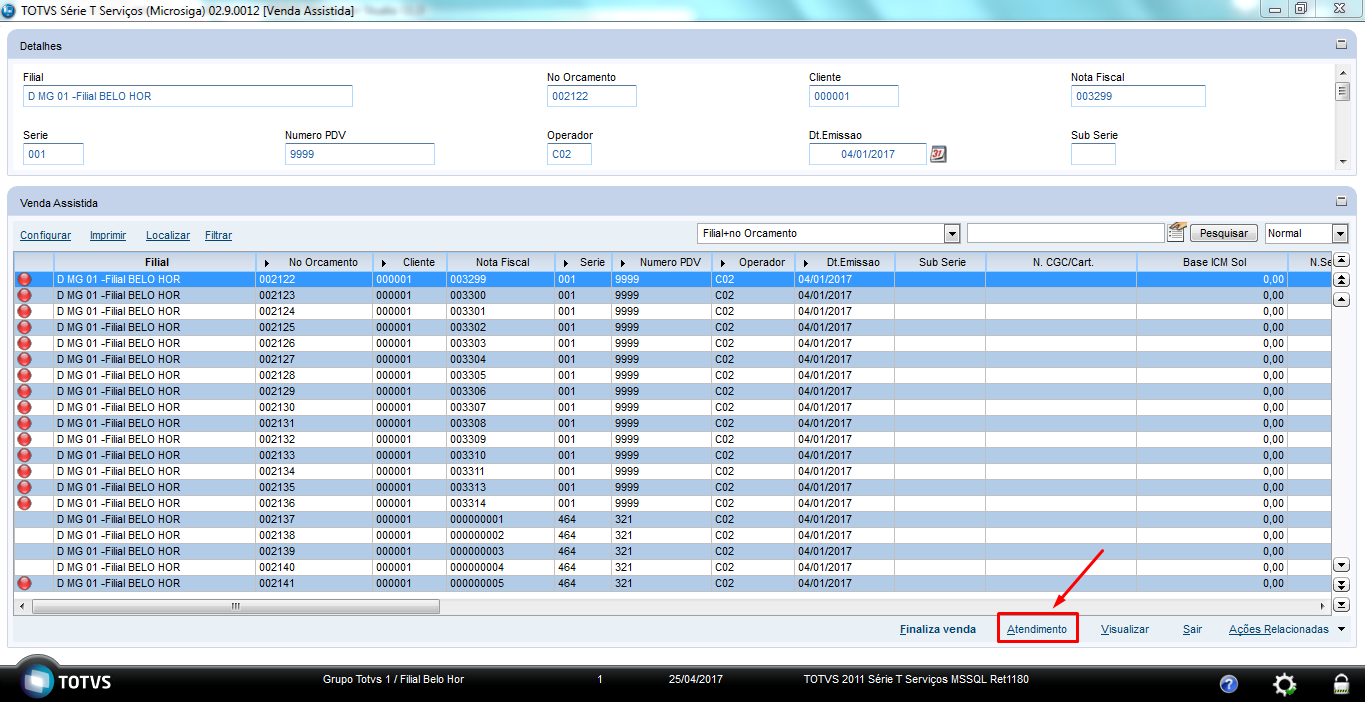The image size is (1365, 702).
Task: Click the Visualizar button
Action: point(1125,629)
